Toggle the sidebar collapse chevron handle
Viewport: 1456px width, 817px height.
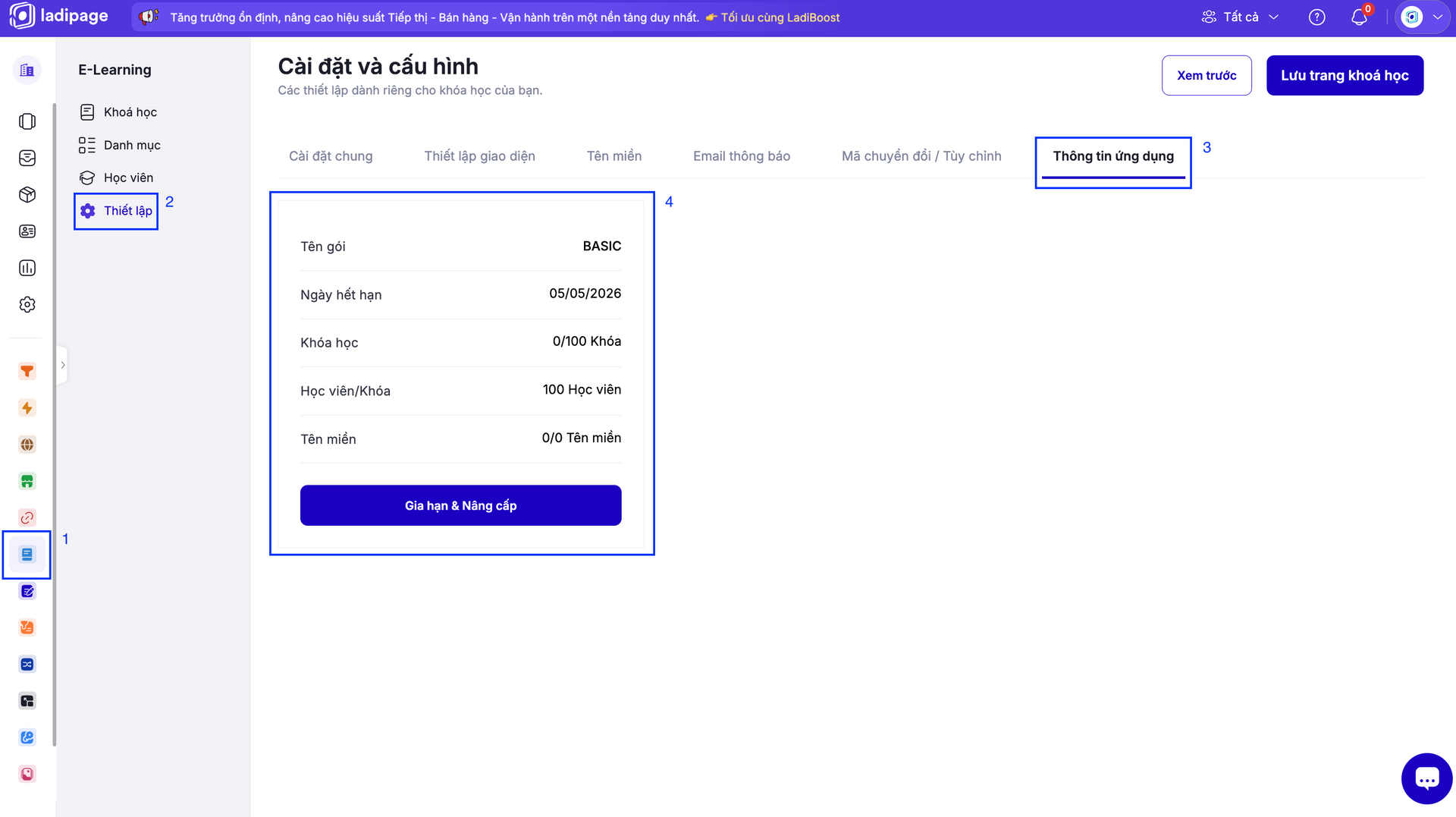[x=62, y=366]
